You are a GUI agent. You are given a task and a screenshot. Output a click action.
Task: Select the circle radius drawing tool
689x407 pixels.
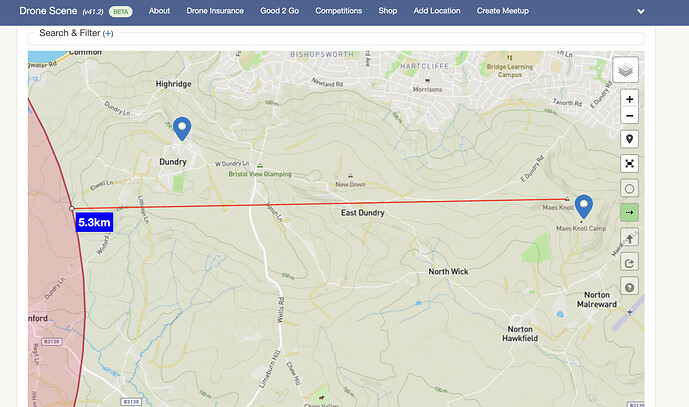click(629, 189)
